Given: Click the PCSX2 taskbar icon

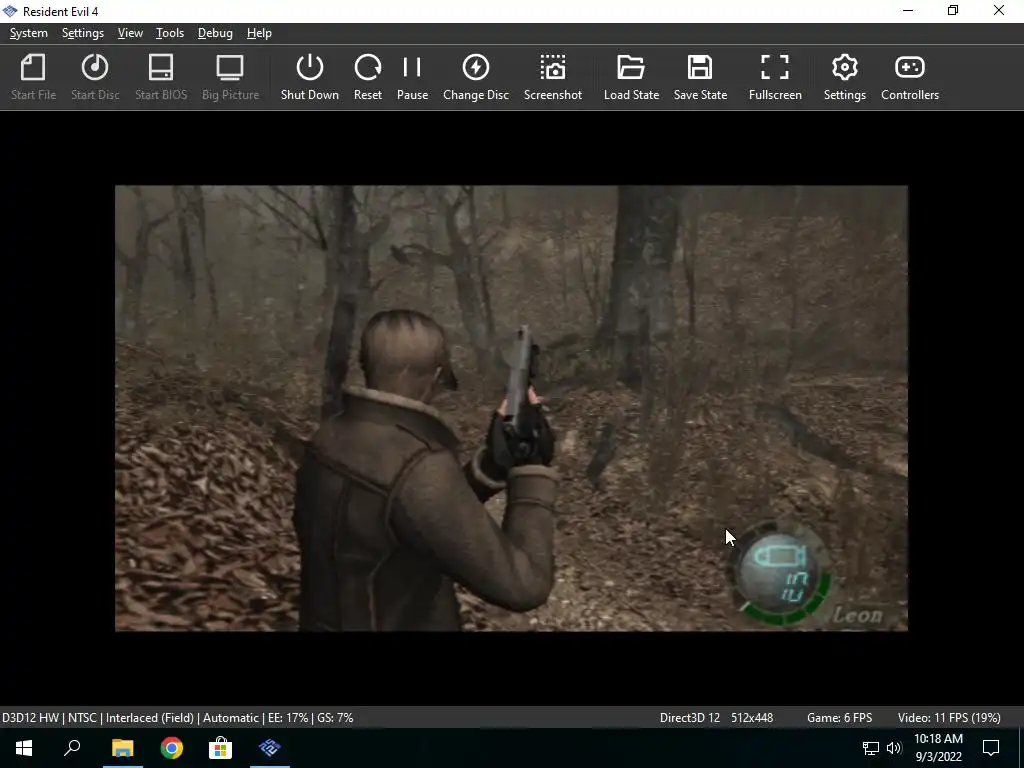Looking at the screenshot, I should point(269,748).
